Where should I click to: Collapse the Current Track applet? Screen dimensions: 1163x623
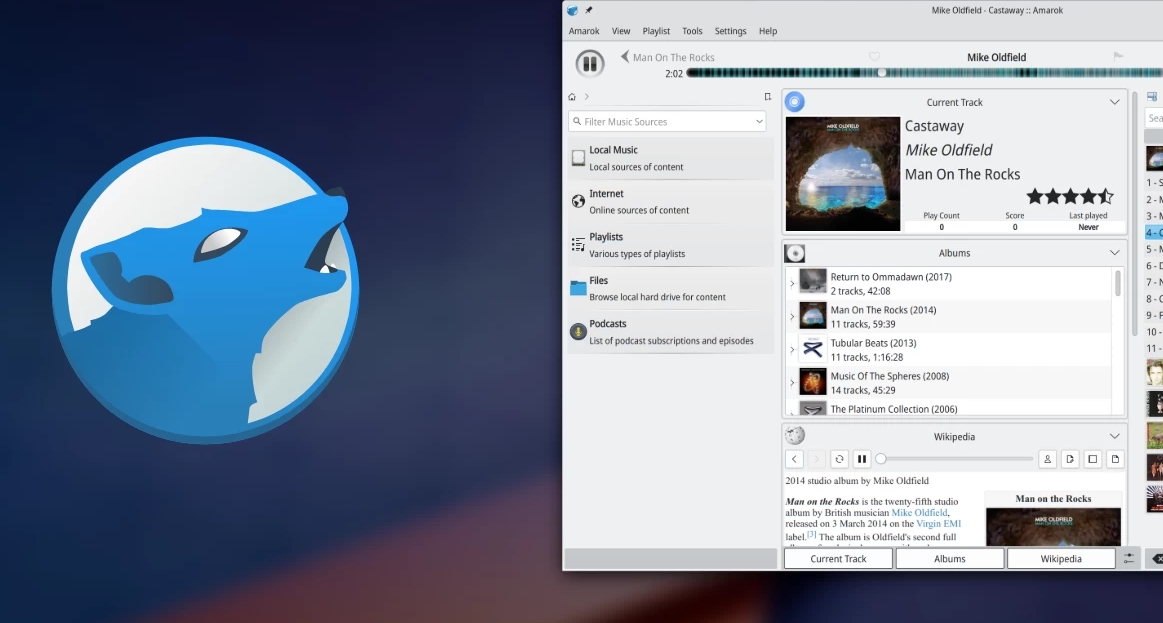[x=1114, y=102]
